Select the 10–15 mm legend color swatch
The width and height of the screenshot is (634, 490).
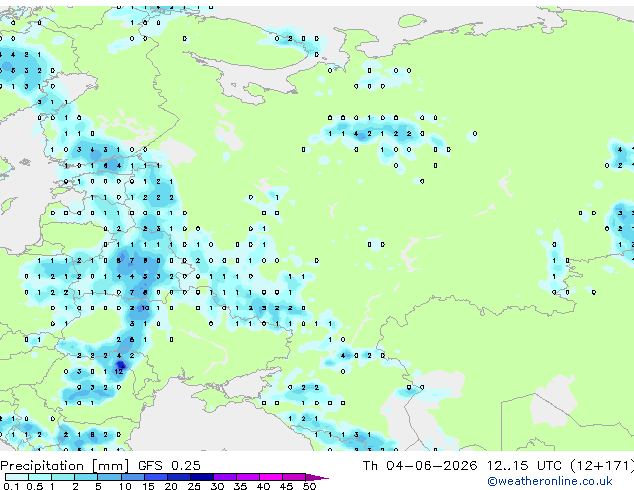[132, 477]
